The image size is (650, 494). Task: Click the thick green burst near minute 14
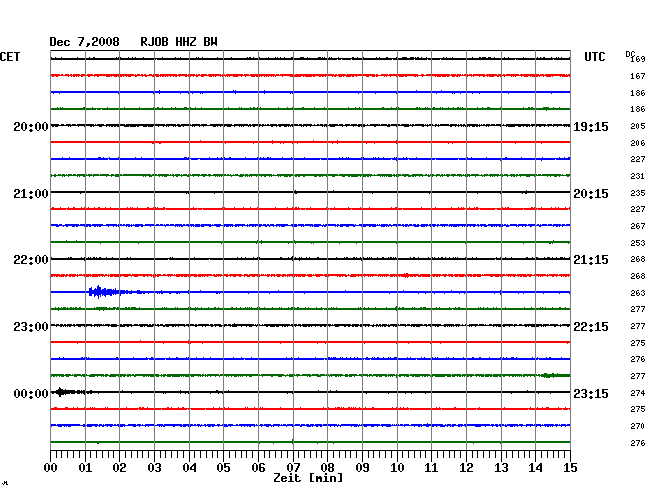[555, 375]
